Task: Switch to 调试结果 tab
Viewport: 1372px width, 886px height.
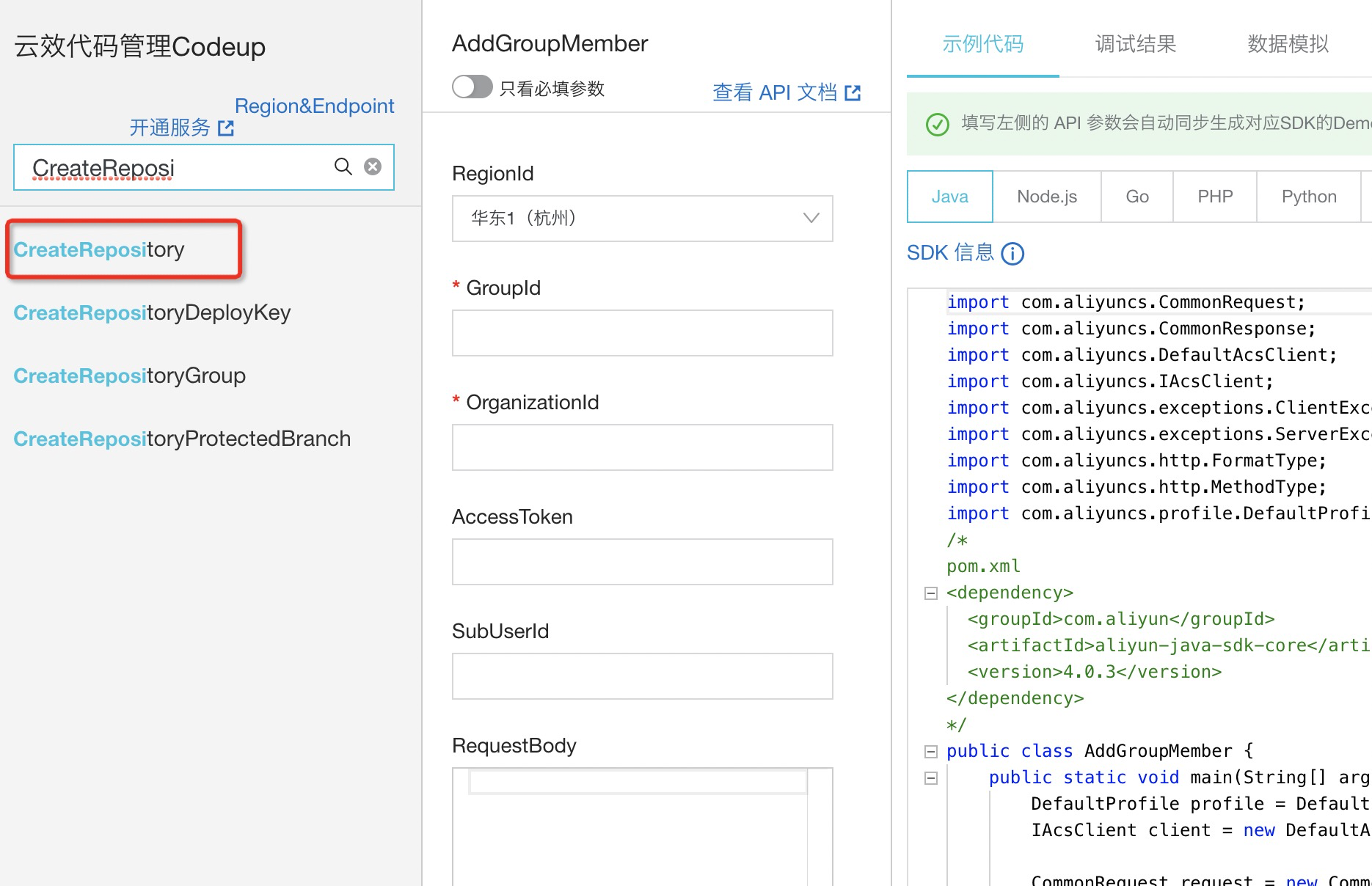Action: [1135, 44]
